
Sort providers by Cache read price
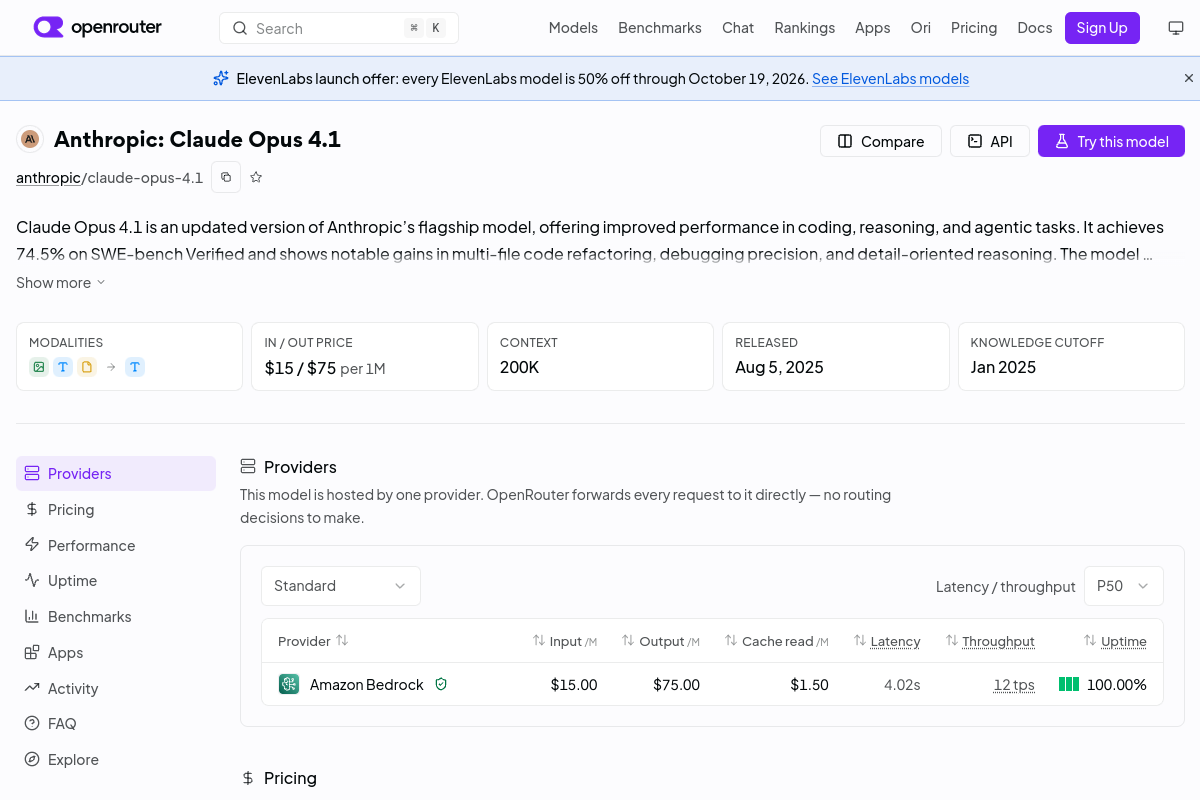(777, 641)
